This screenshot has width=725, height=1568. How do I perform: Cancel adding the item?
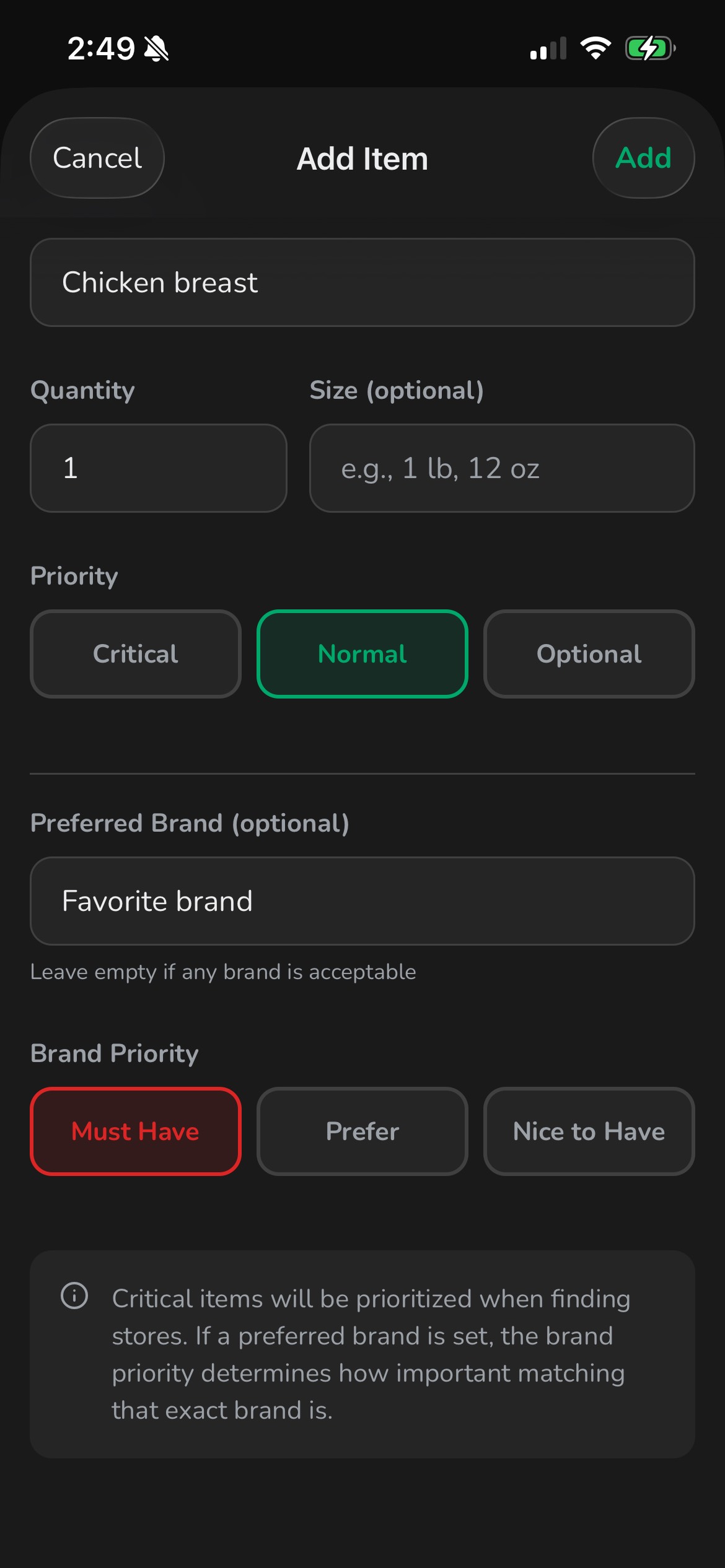(x=97, y=158)
